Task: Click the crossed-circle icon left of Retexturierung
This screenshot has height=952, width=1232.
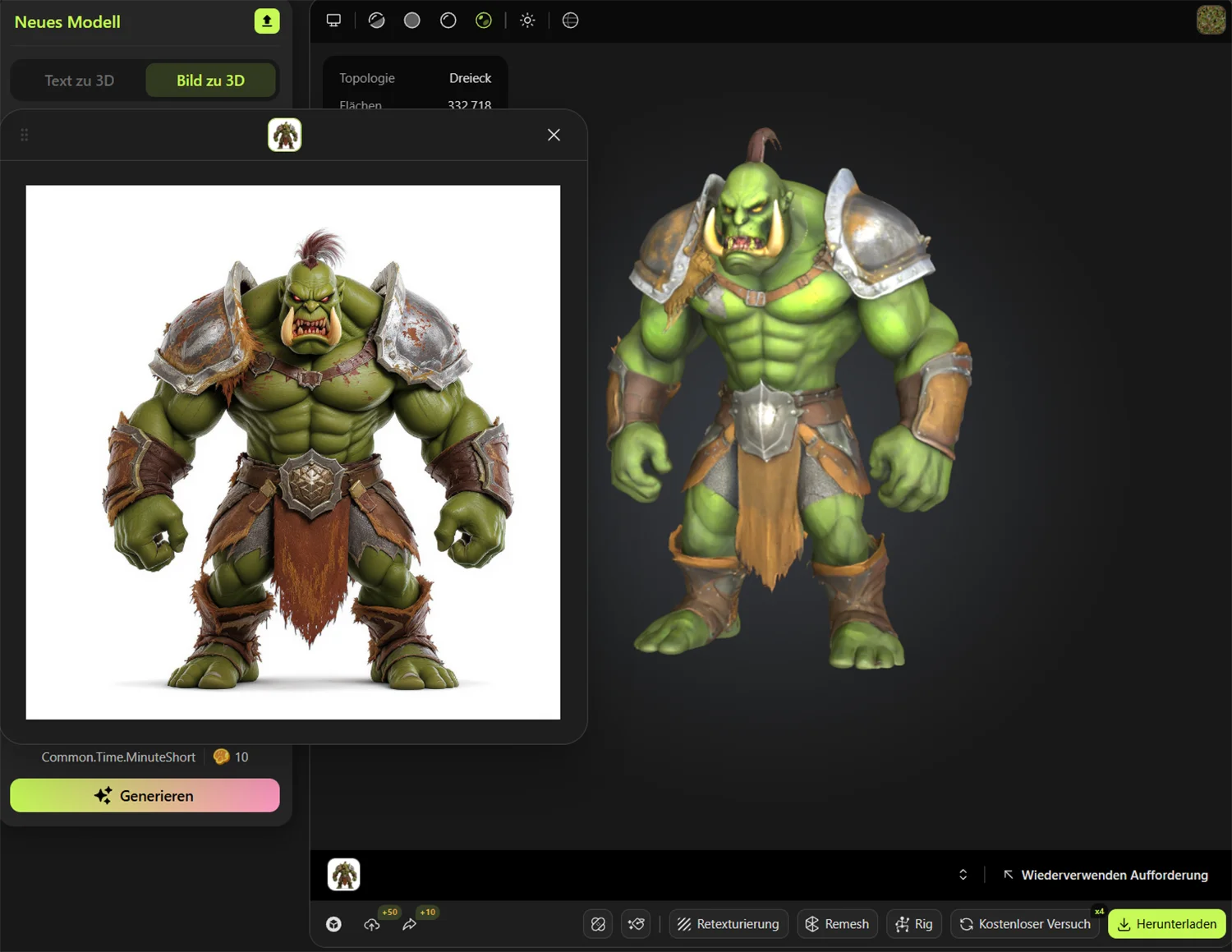Action: (x=598, y=924)
